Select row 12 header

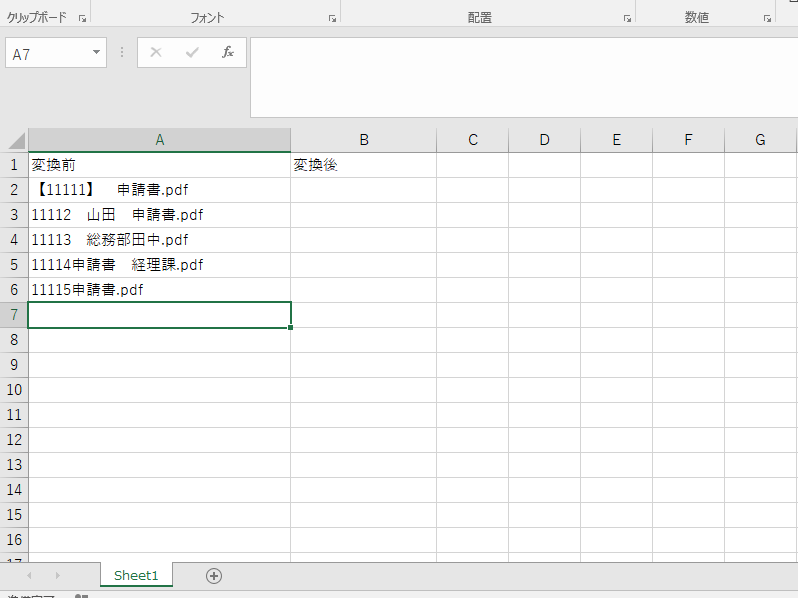tap(14, 440)
